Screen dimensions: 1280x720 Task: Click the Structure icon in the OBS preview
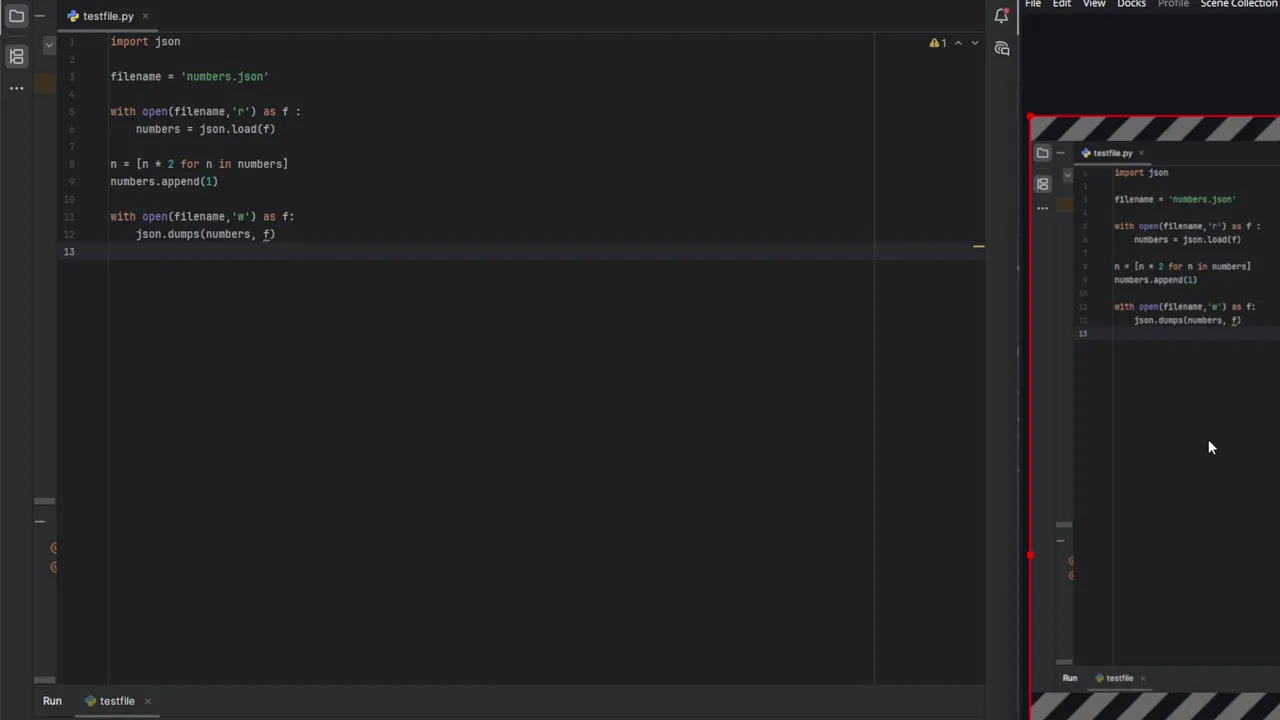(x=1042, y=184)
